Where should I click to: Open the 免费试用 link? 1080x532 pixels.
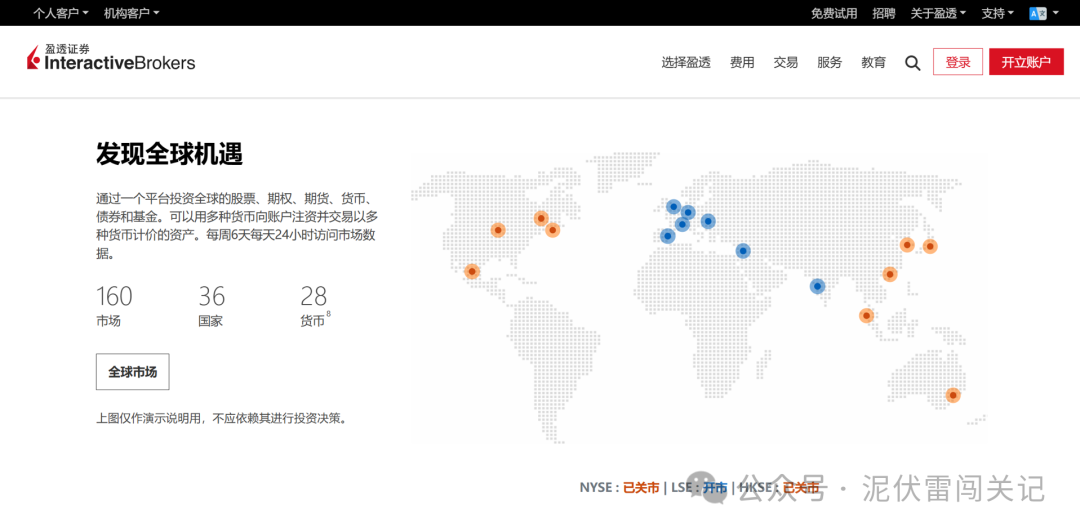pos(834,13)
